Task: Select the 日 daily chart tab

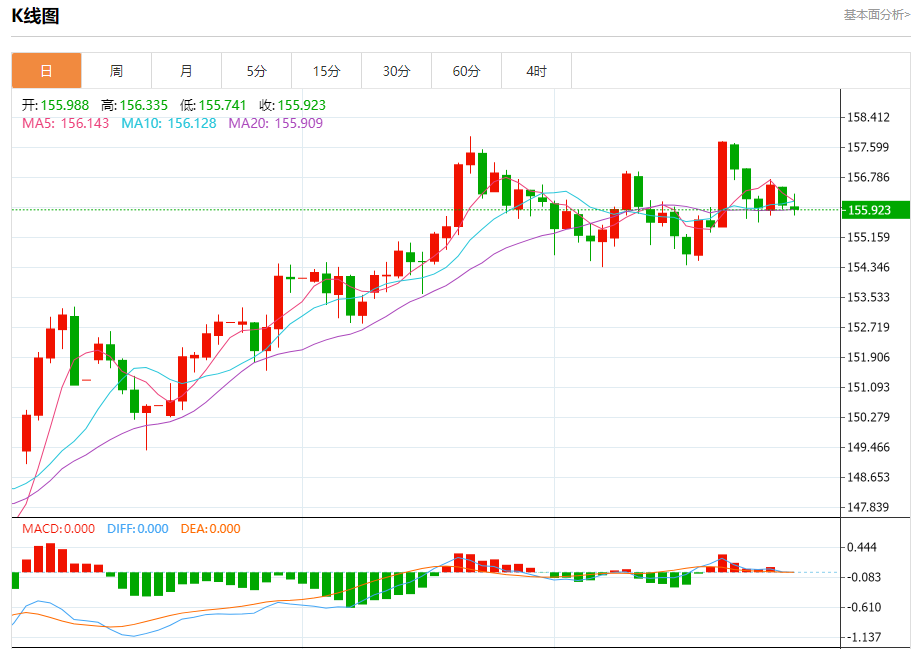Action: (46, 71)
